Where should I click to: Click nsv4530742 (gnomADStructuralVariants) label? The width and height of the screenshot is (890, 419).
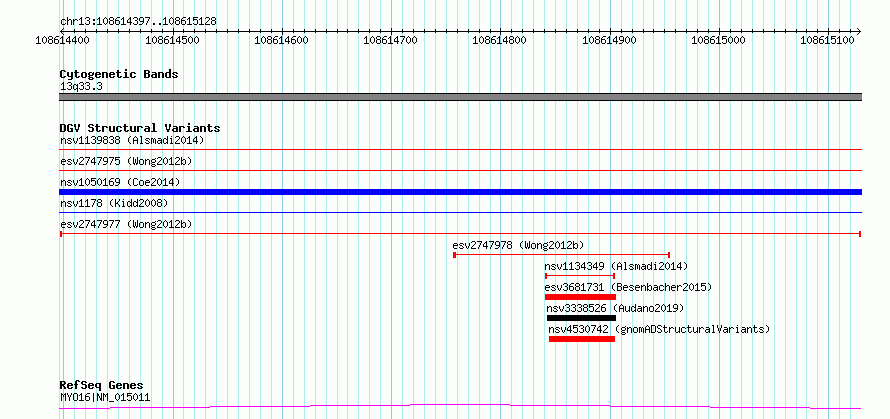click(659, 329)
